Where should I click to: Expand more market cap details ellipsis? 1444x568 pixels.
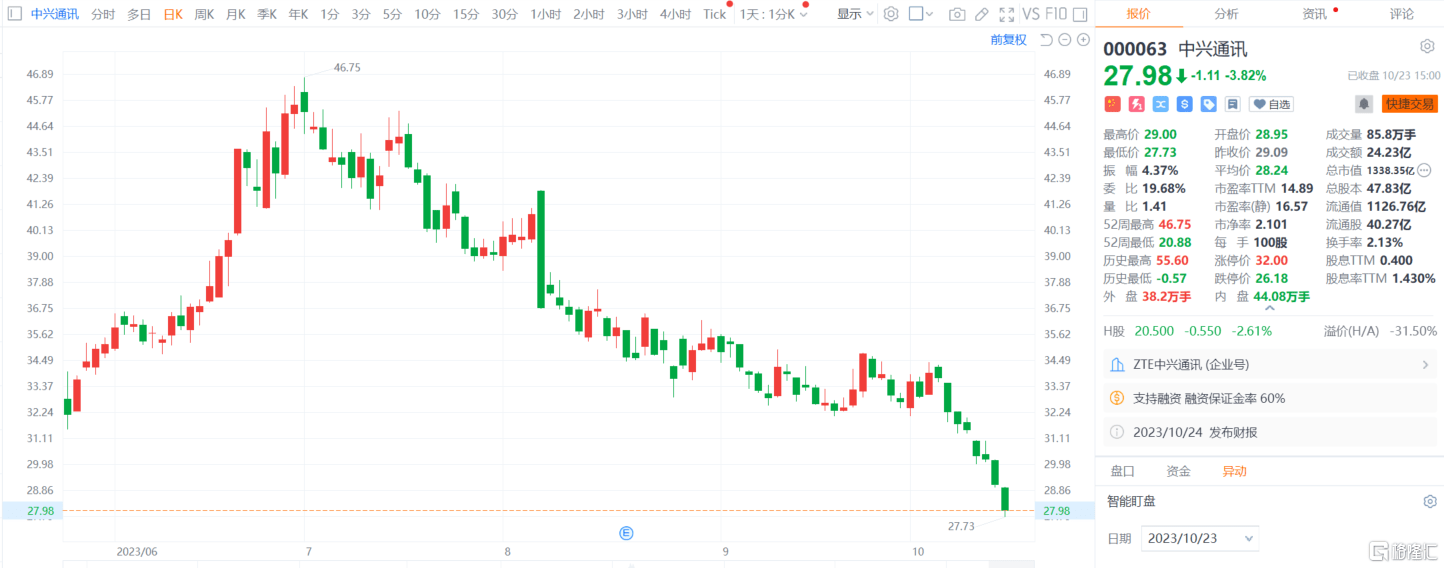click(1424, 170)
